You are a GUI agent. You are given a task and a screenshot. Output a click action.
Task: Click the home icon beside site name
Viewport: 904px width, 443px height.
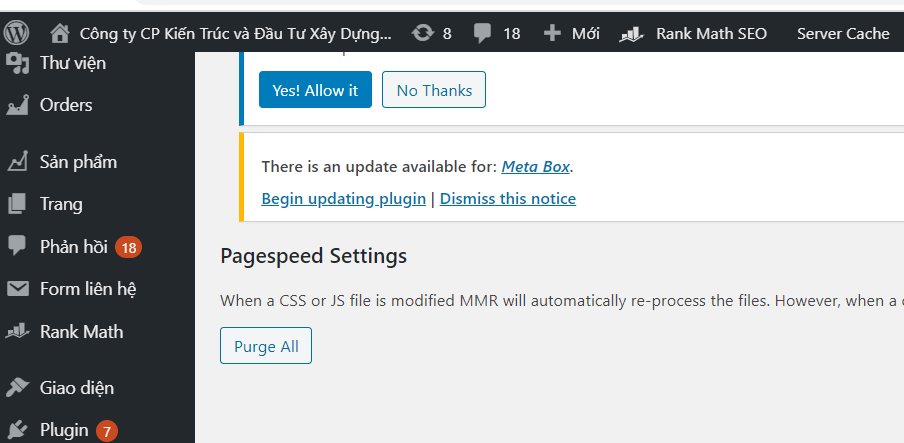pos(60,34)
